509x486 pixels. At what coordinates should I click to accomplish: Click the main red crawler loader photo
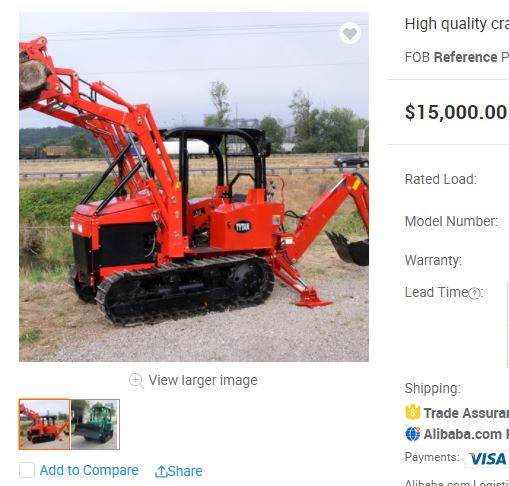194,187
